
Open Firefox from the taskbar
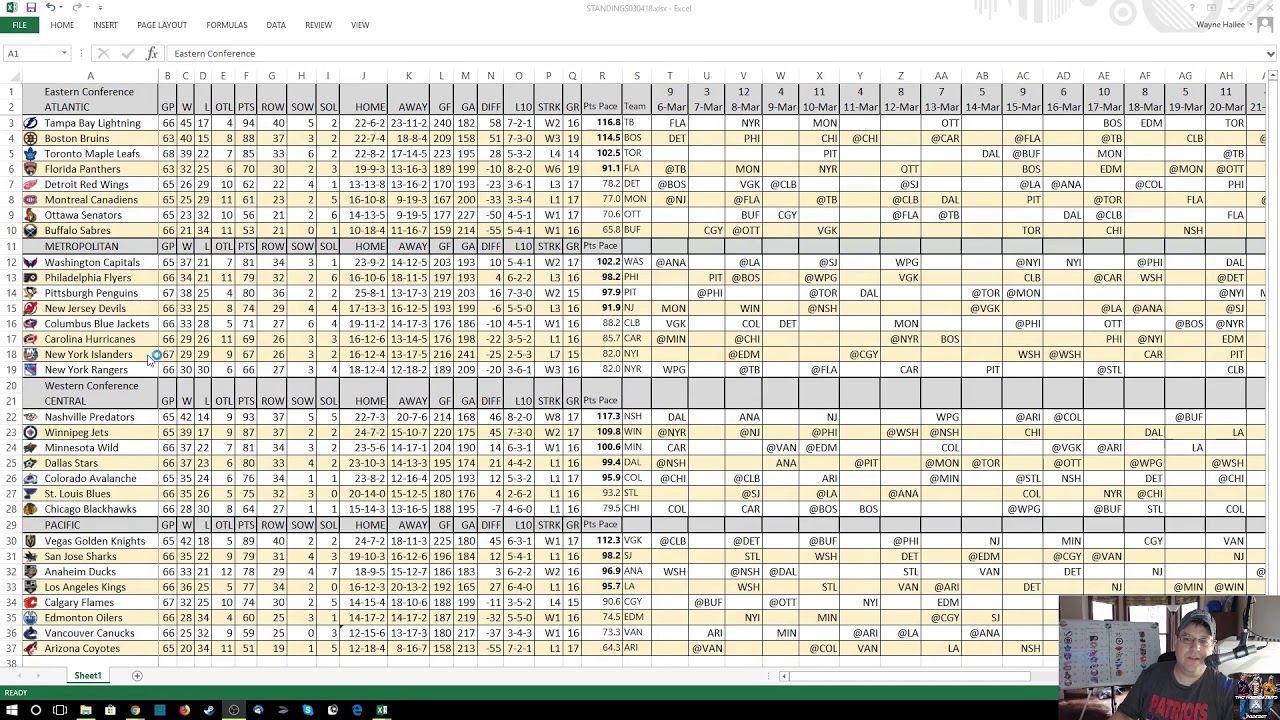184,710
